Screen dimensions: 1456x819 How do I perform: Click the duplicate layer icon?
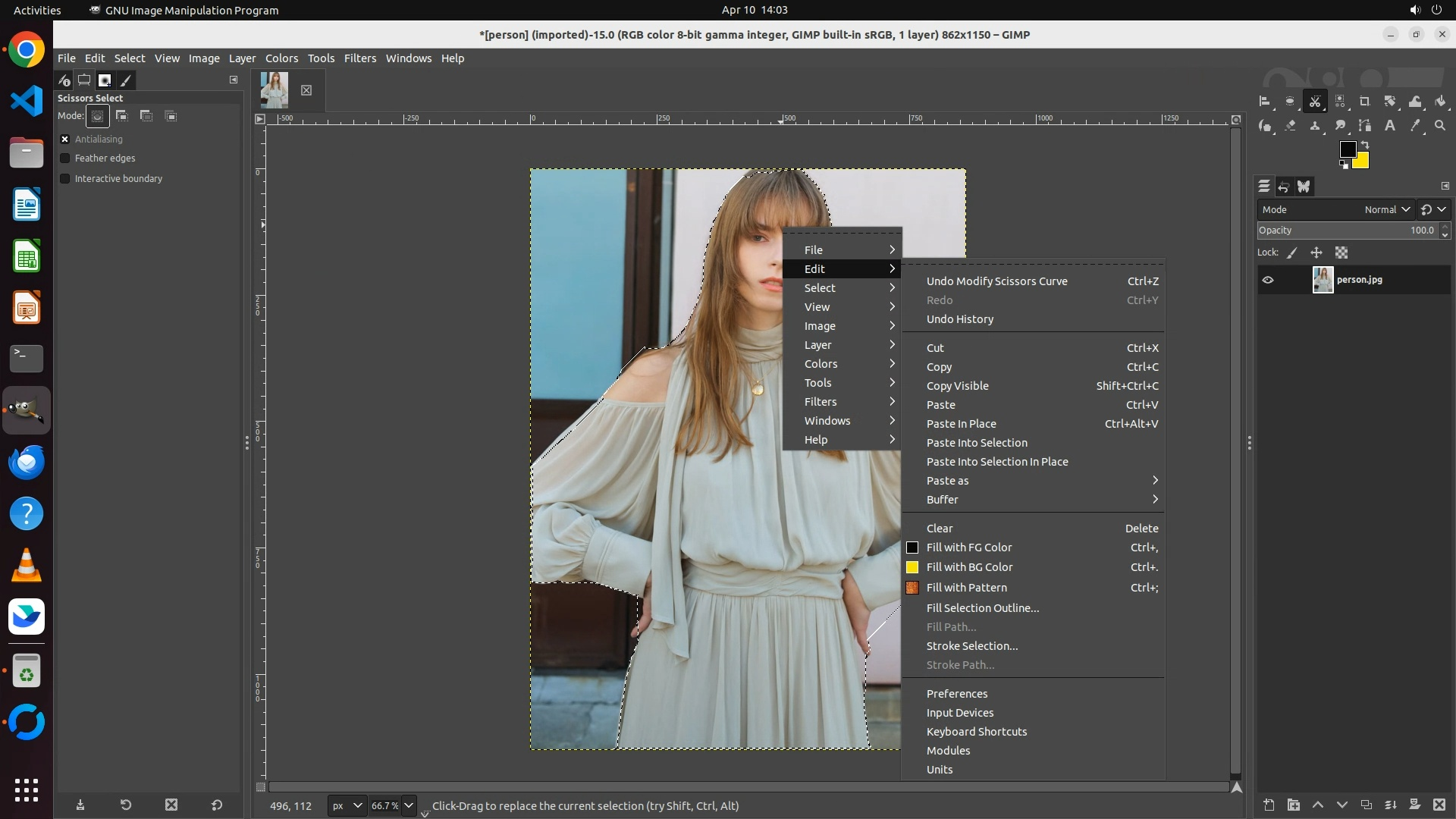1366,805
